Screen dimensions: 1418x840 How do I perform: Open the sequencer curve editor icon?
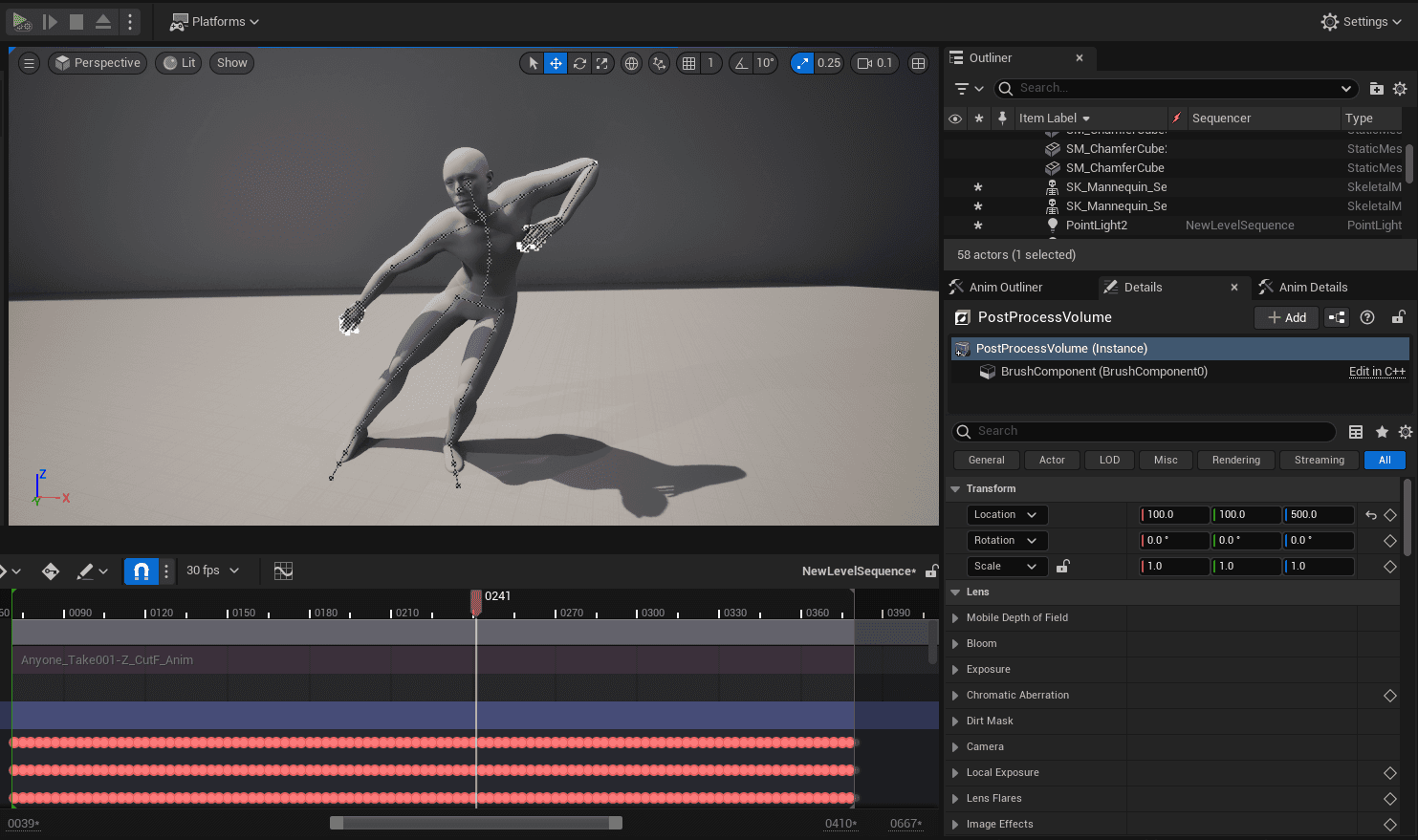point(283,571)
